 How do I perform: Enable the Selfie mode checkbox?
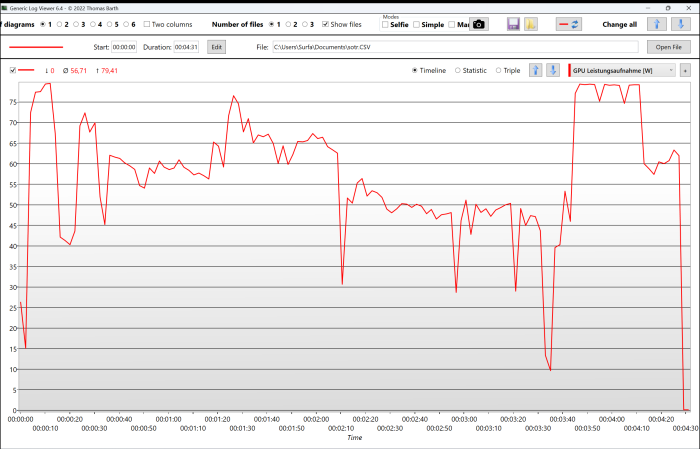(x=385, y=25)
